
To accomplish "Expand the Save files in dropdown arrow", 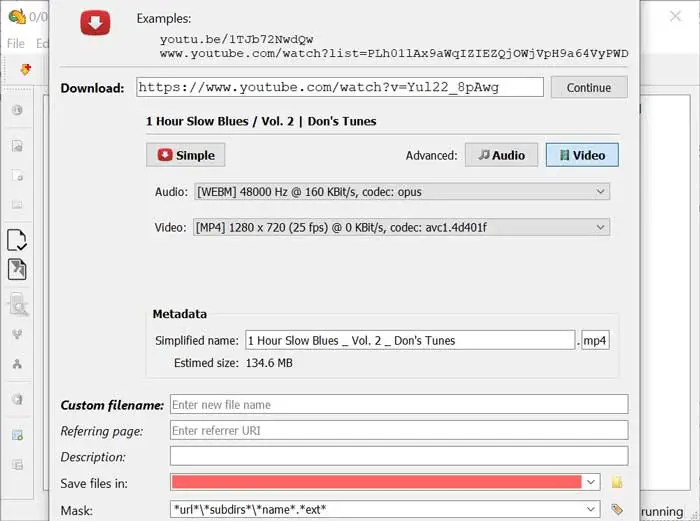I will pos(591,482).
